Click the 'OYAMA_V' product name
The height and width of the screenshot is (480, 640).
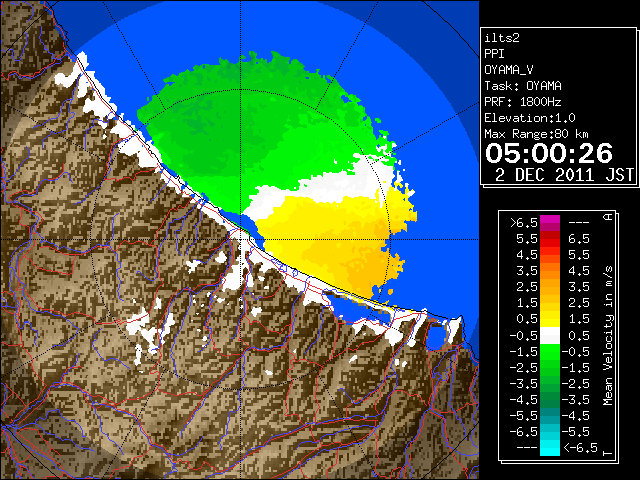[x=509, y=70]
